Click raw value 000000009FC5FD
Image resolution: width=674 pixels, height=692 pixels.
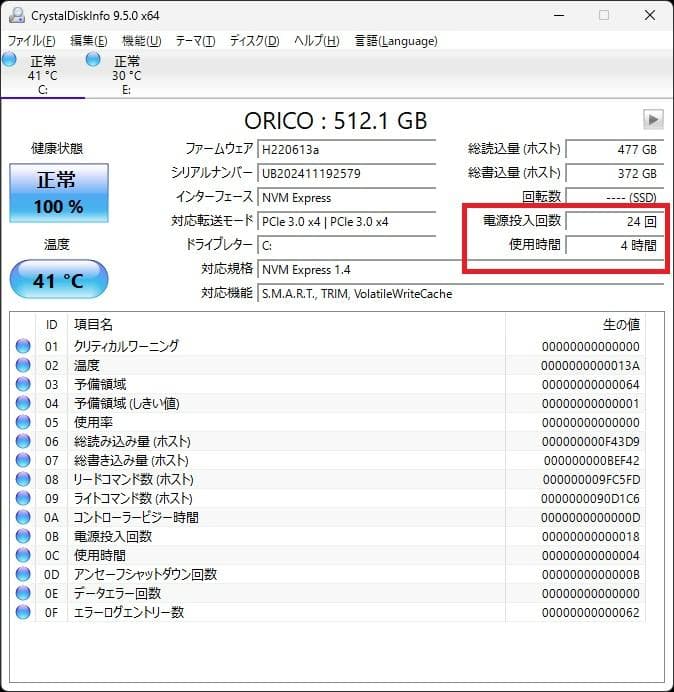(x=591, y=479)
